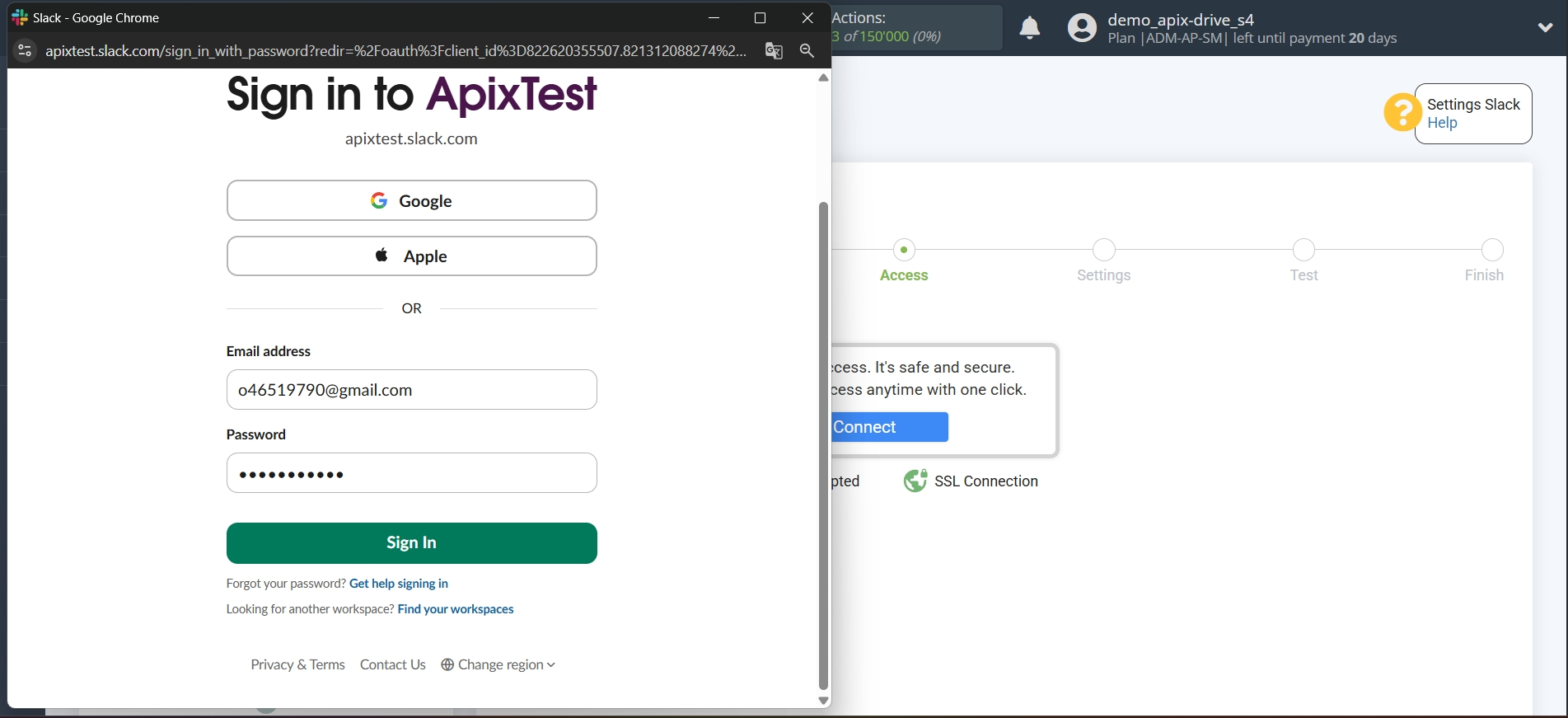Open the Help link for Settings Slack
Screen dimensions: 1568x718
(1442, 123)
